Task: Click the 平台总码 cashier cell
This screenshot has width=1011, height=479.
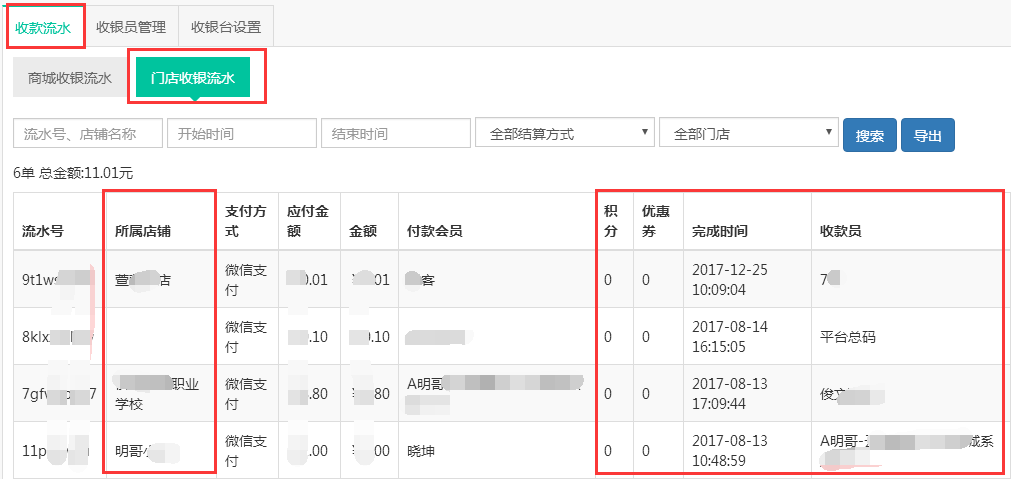Action: pyautogui.click(x=847, y=337)
